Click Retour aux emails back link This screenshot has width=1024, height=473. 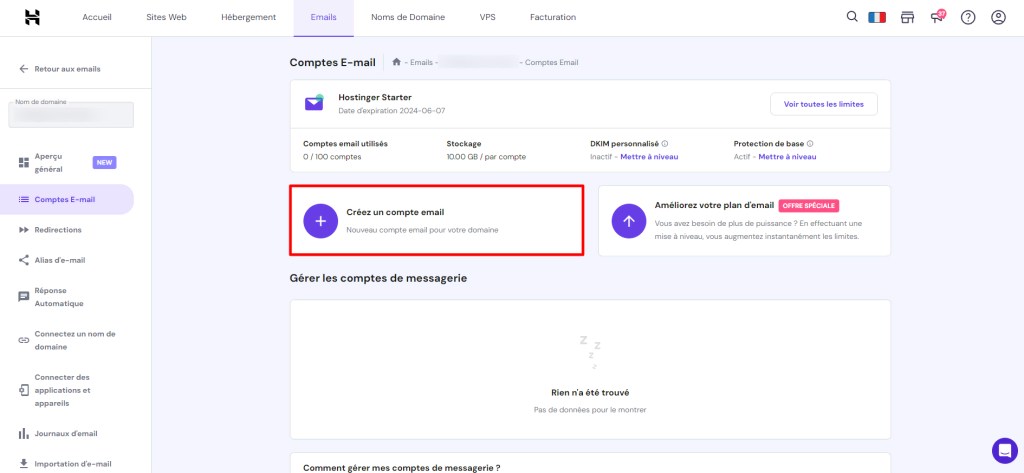tap(67, 69)
